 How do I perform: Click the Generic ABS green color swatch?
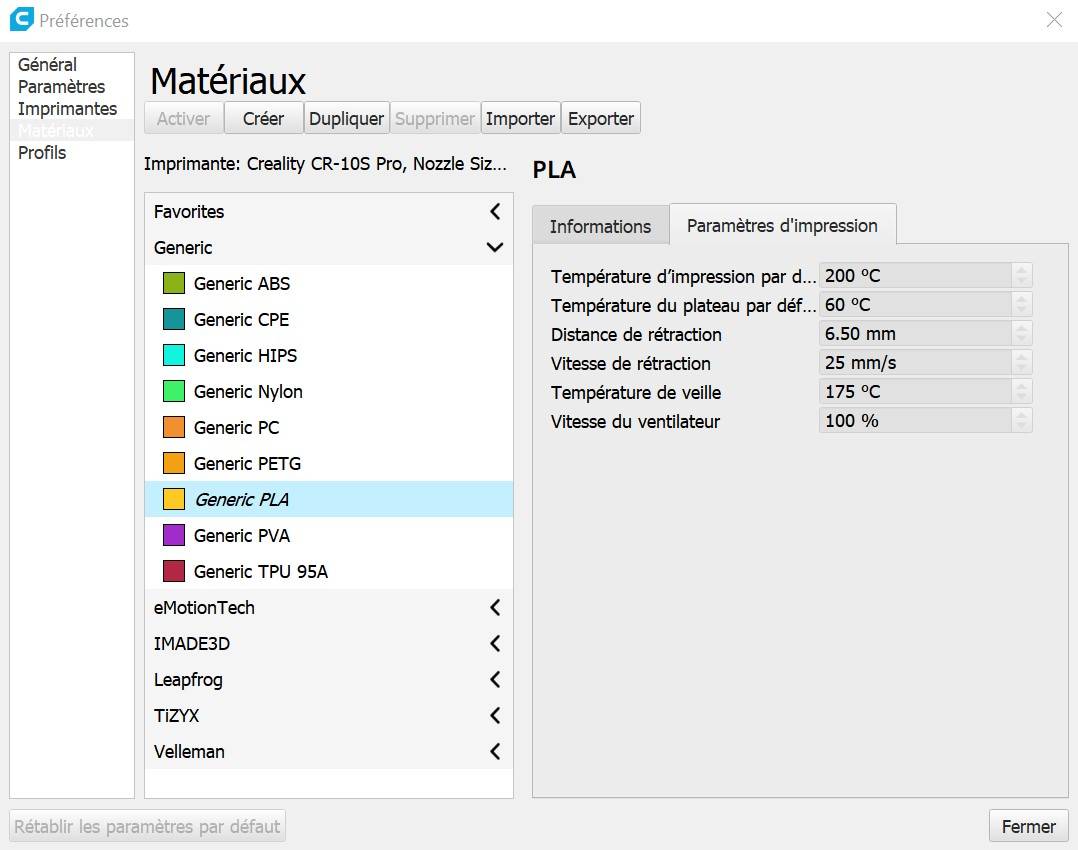coord(174,284)
